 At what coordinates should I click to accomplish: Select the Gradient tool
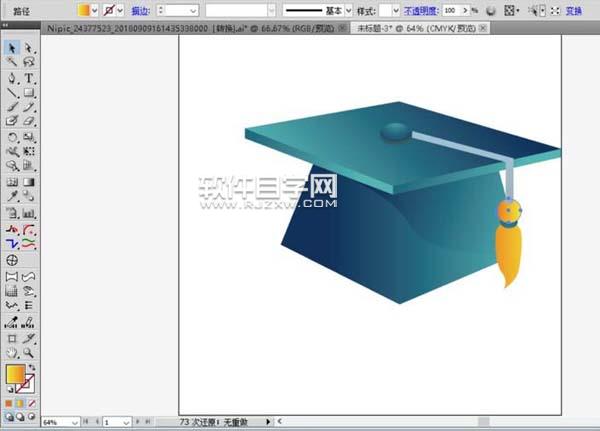pos(29,182)
